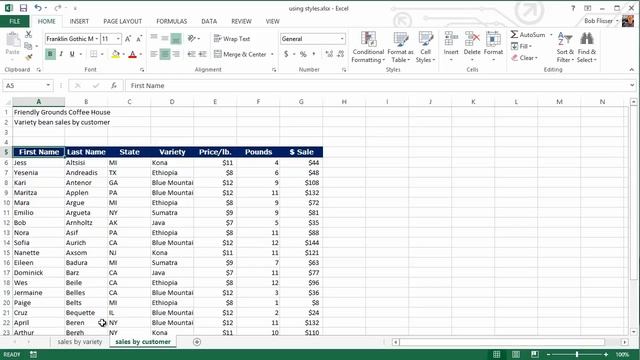Toggle Align Right
This screenshot has height=360, width=640.
pyautogui.click(x=176, y=54)
